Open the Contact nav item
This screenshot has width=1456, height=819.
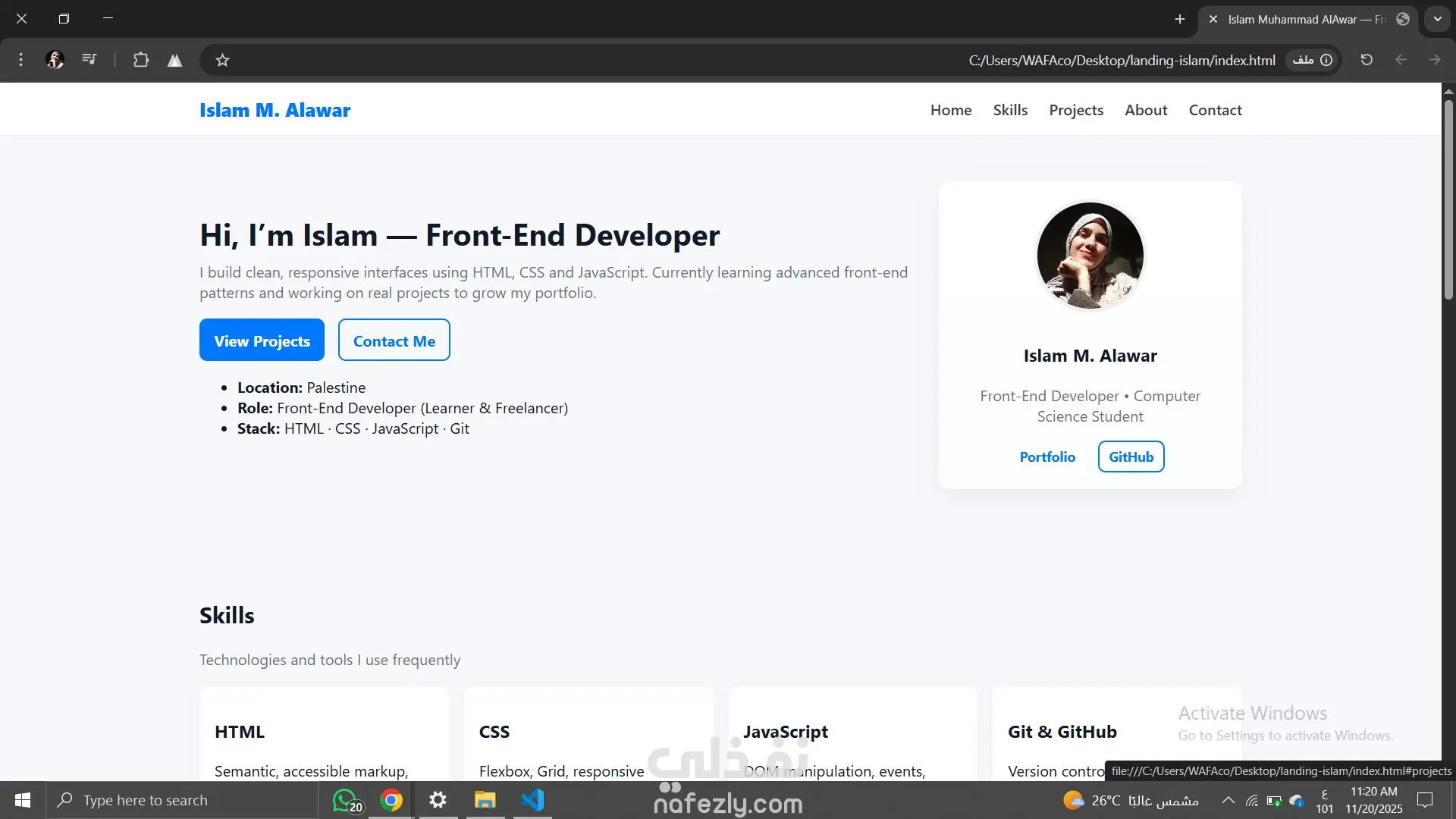click(1215, 110)
